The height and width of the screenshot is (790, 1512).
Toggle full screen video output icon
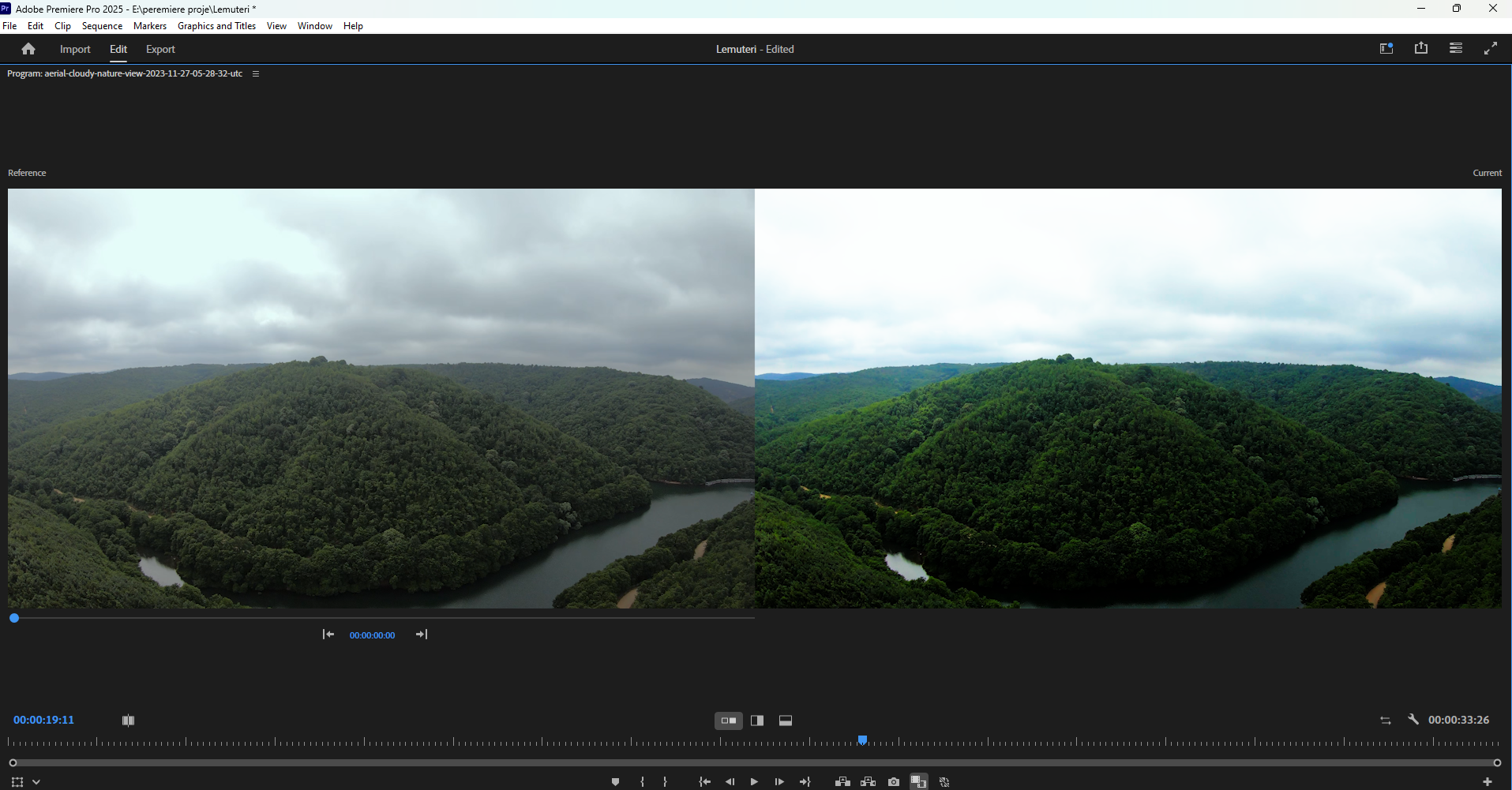tap(1491, 48)
